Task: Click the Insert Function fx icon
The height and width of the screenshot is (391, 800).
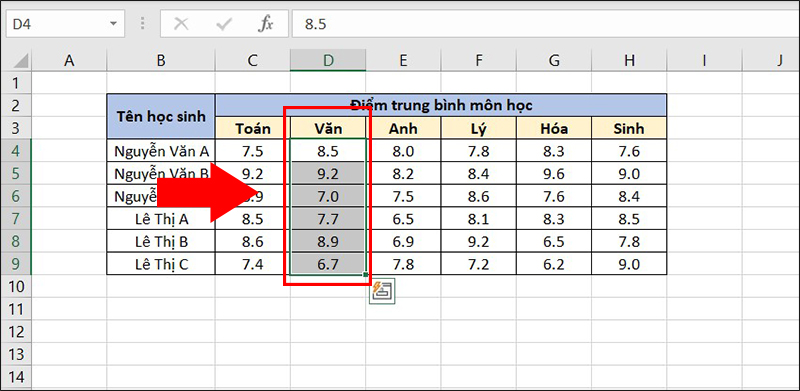Action: click(265, 23)
